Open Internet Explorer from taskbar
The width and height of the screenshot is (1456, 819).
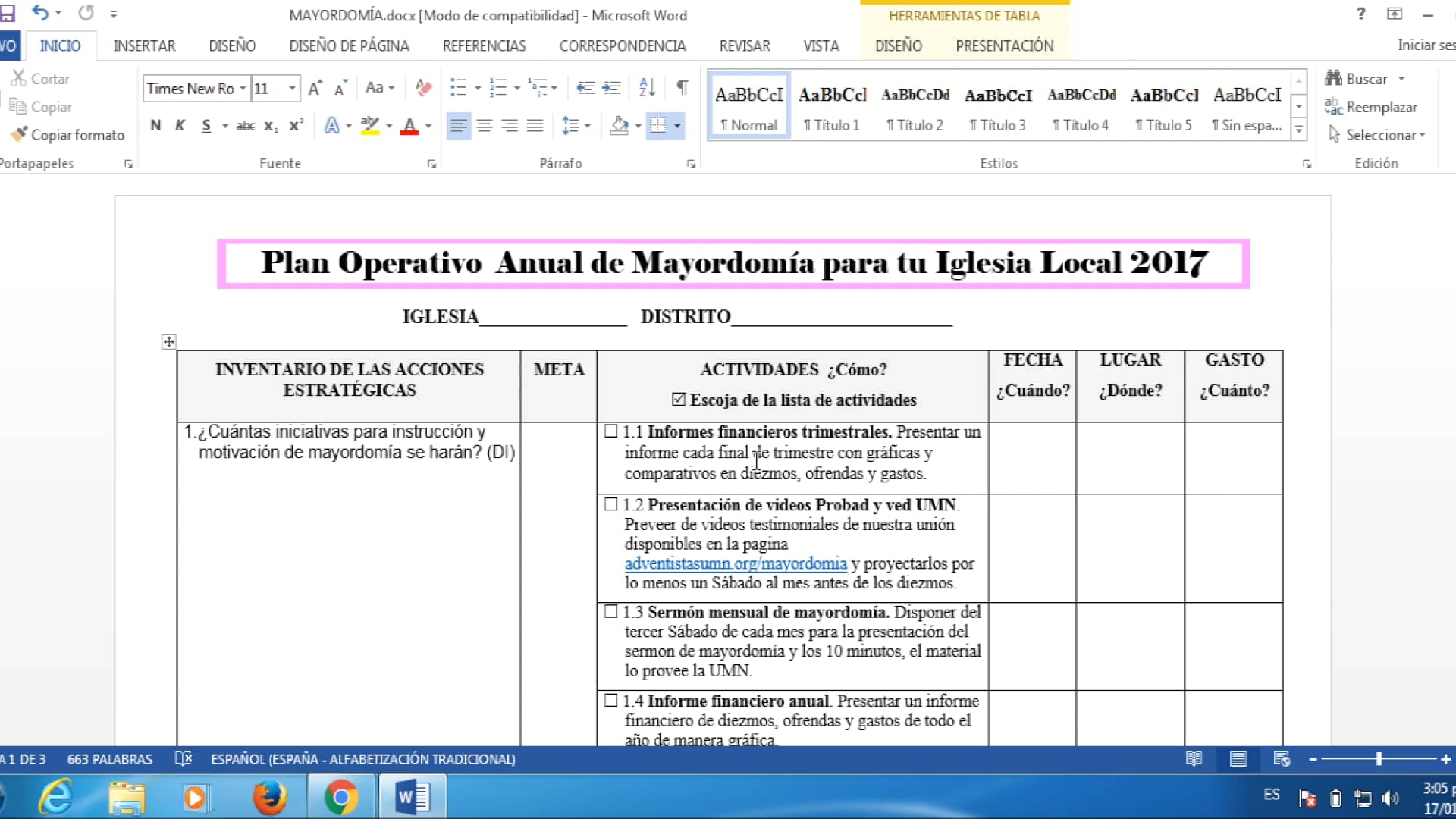pyautogui.click(x=55, y=797)
